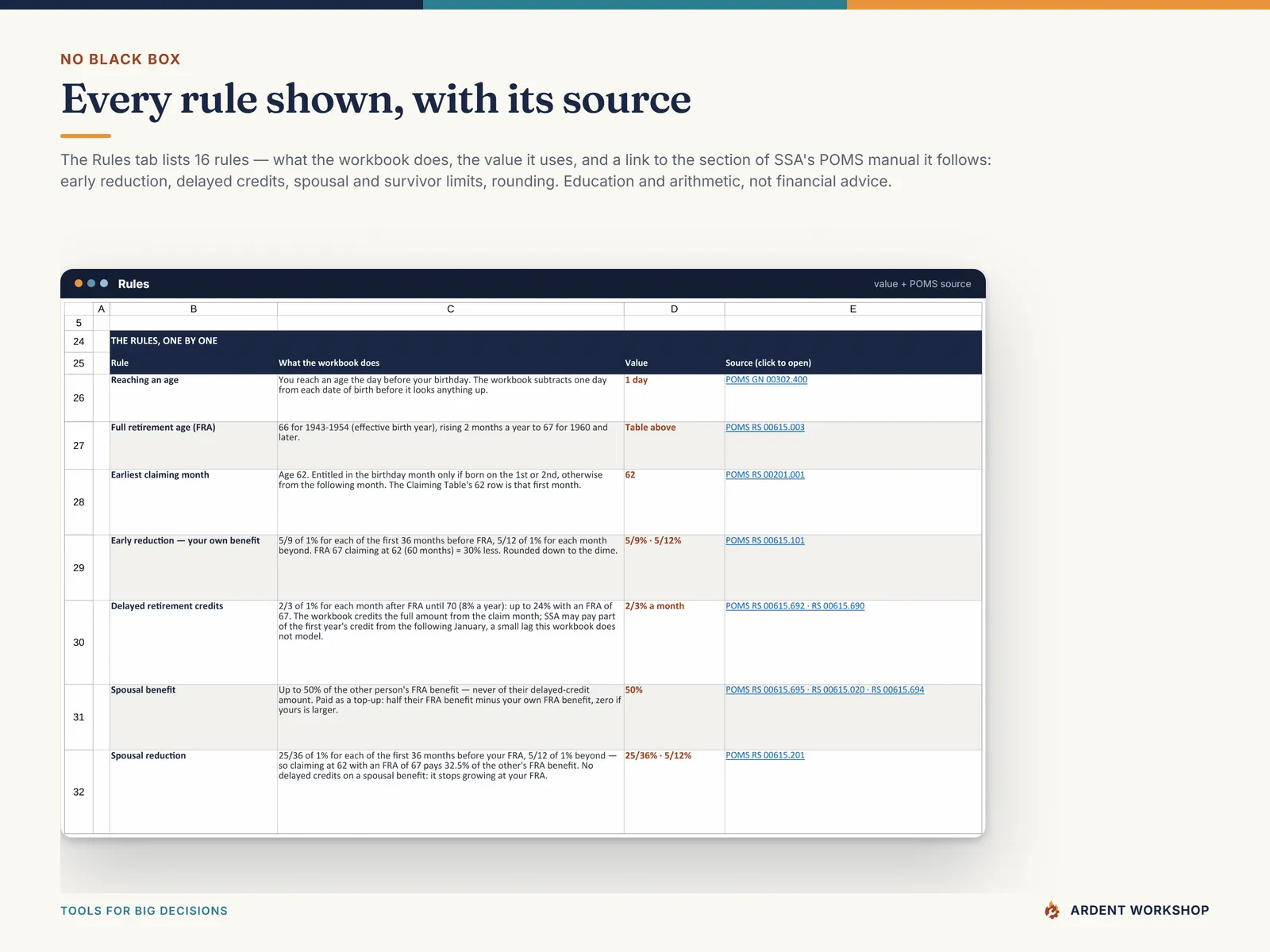Select row 29 header

pos(79,568)
